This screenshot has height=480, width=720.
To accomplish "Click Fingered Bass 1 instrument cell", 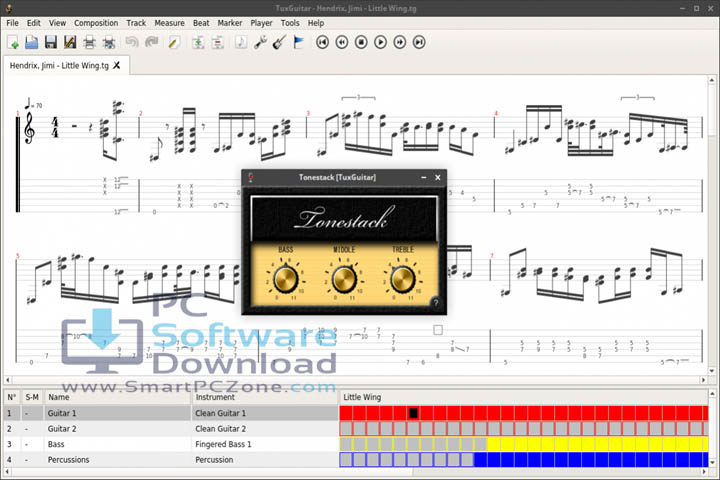I will (264, 444).
